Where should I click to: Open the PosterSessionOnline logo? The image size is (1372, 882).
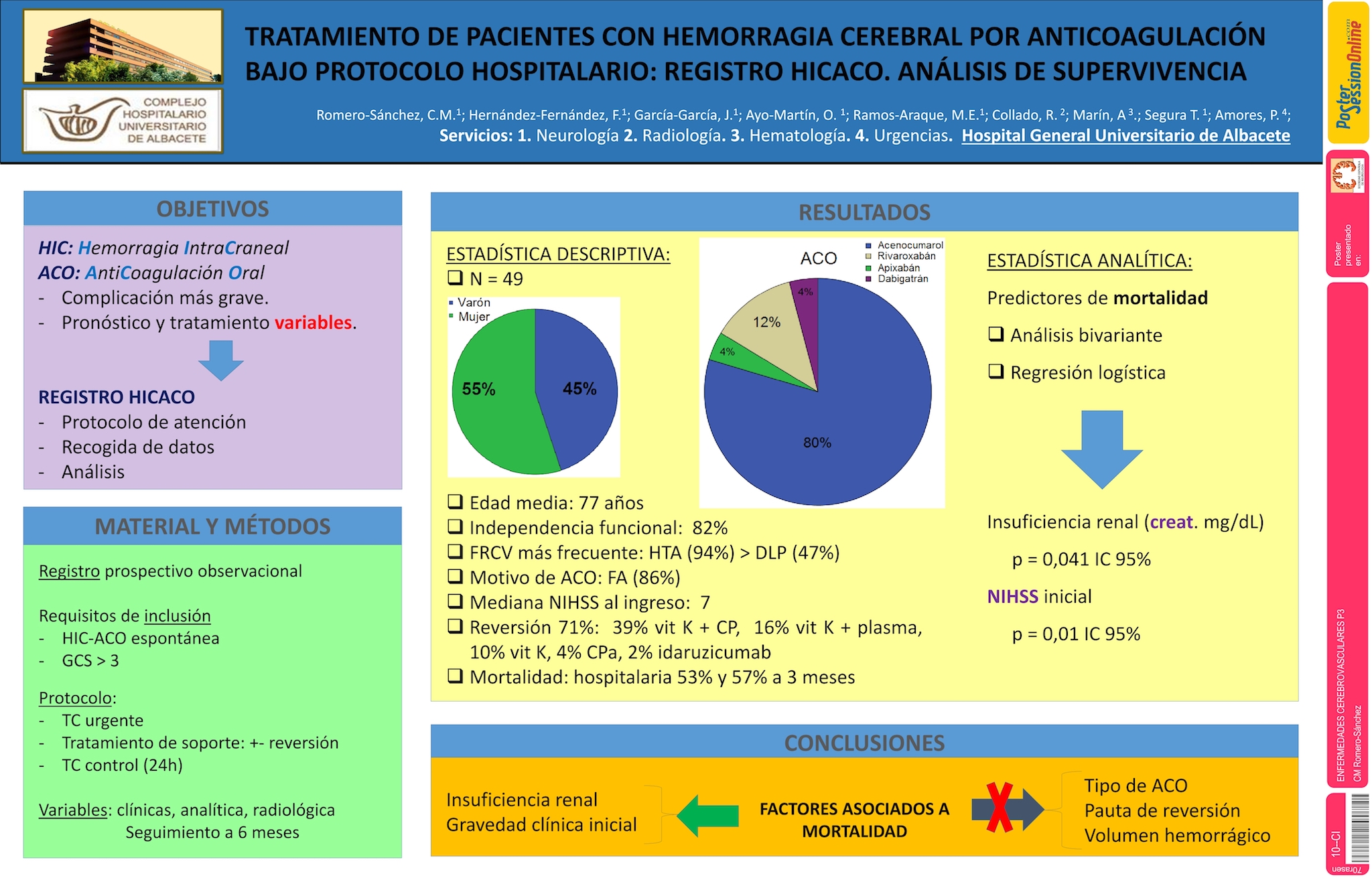pos(1348,72)
